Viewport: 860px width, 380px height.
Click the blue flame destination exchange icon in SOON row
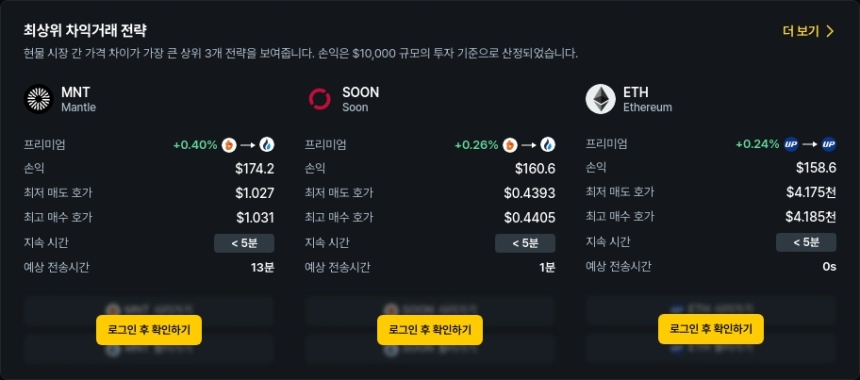(x=548, y=145)
